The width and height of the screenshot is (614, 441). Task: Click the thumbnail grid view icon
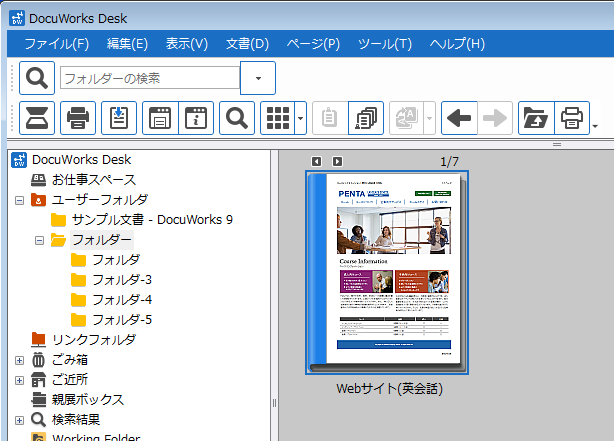(x=278, y=118)
